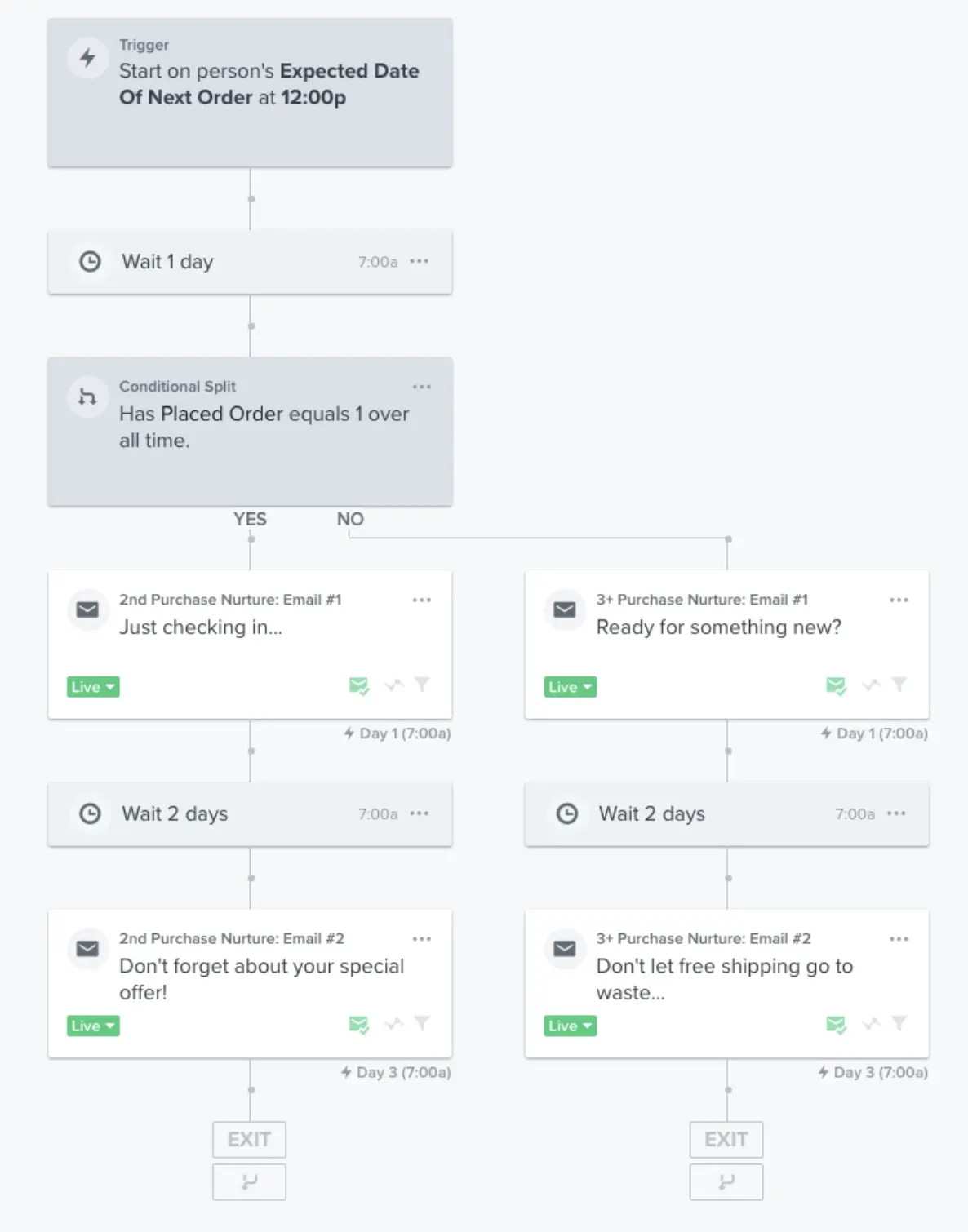Select the Trigger card for Expected Date
This screenshot has width=968, height=1232.
point(250,93)
